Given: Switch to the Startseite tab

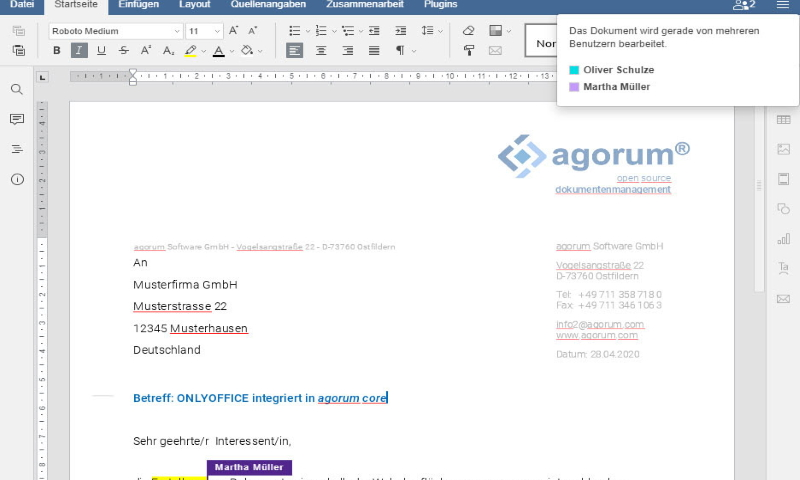Looking at the screenshot, I should point(76,5).
